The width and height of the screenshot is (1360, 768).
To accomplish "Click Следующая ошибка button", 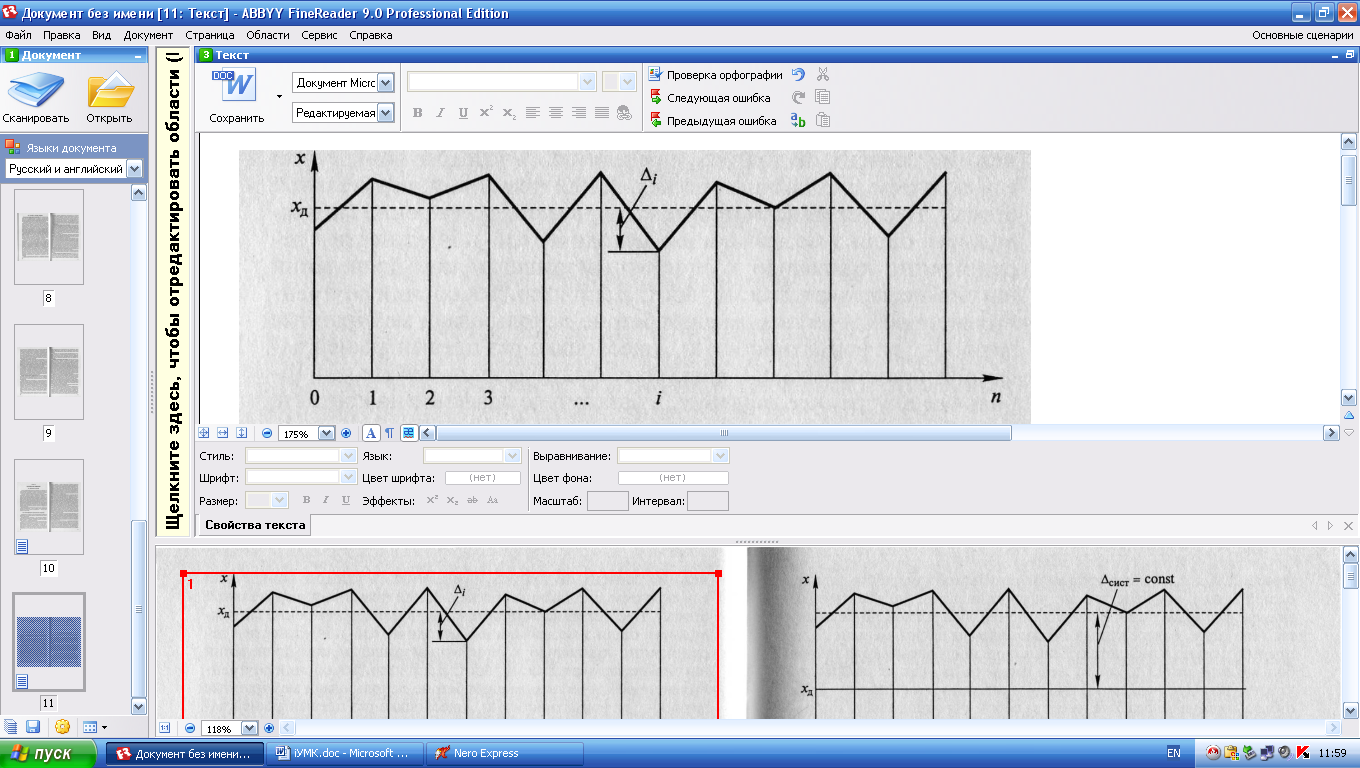I will coord(710,98).
